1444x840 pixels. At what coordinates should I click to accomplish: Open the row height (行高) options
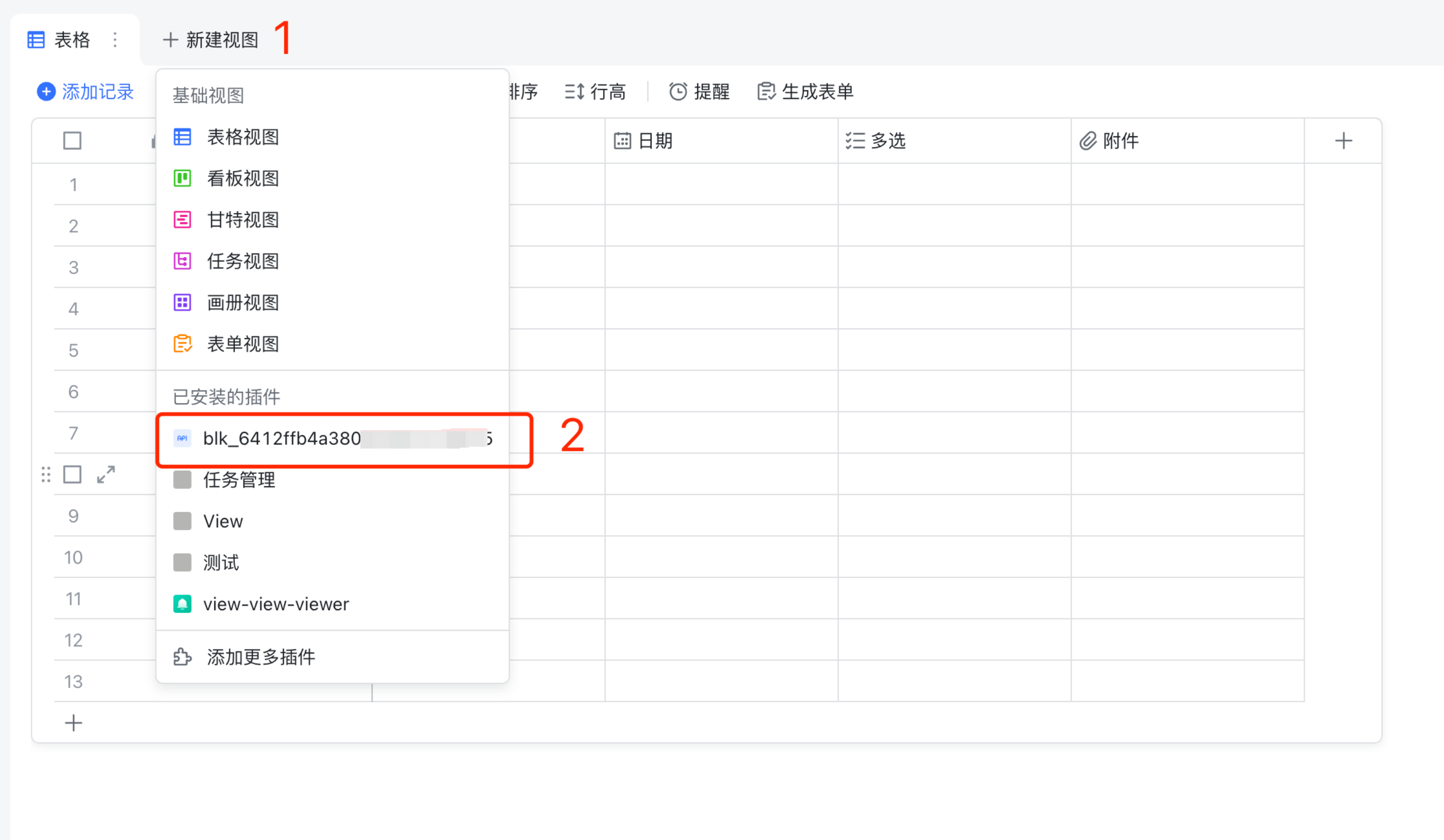pyautogui.click(x=595, y=92)
